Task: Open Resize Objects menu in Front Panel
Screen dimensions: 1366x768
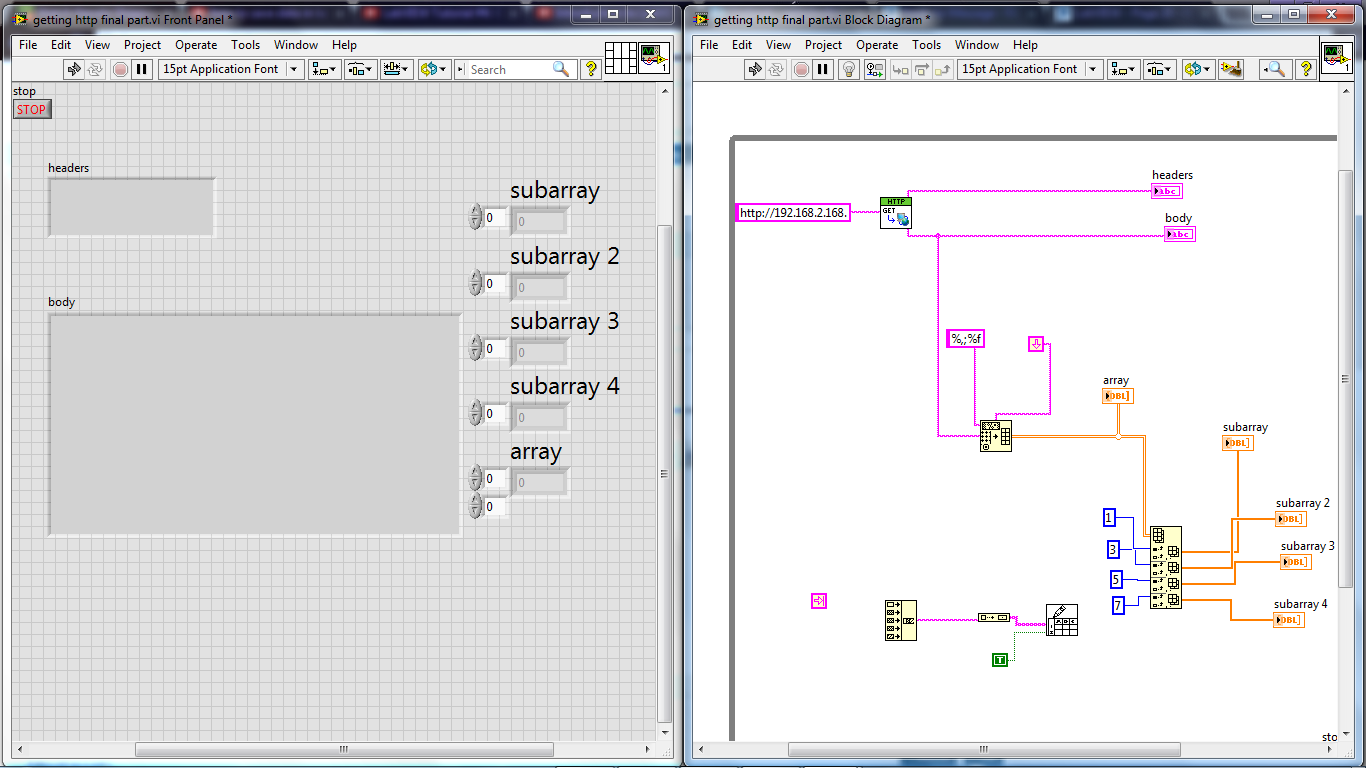Action: coord(396,69)
